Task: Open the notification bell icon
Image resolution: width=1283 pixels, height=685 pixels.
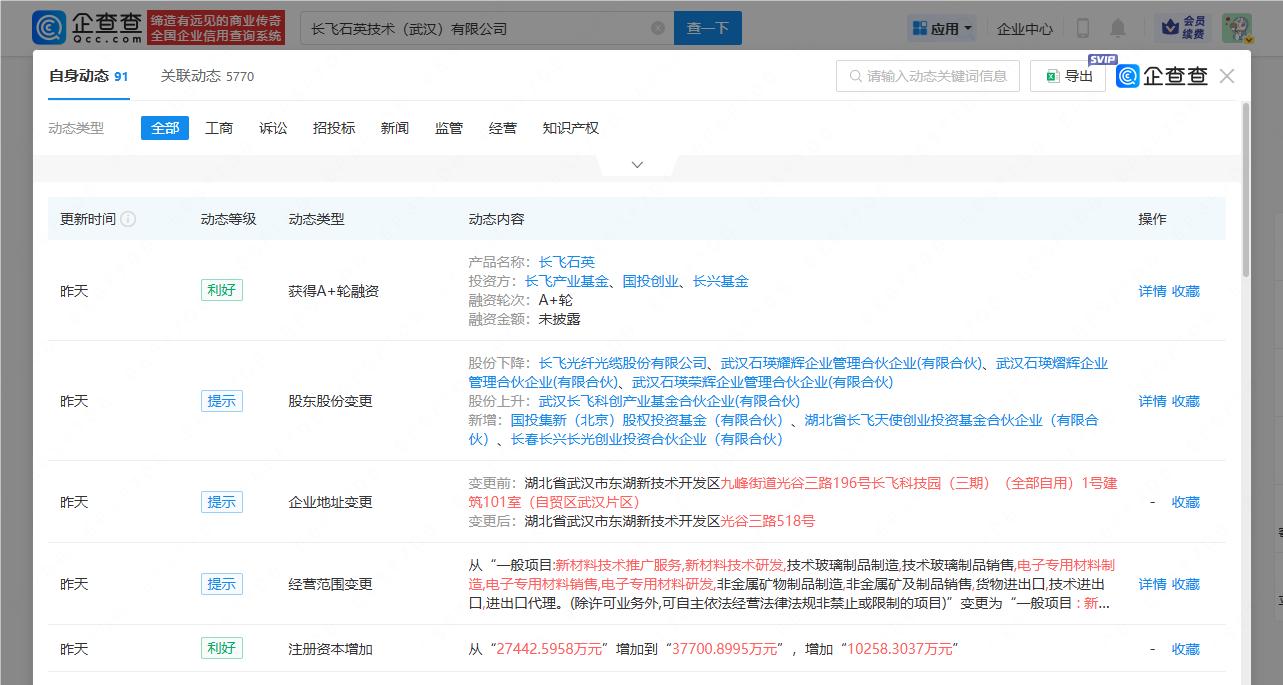Action: [1118, 28]
